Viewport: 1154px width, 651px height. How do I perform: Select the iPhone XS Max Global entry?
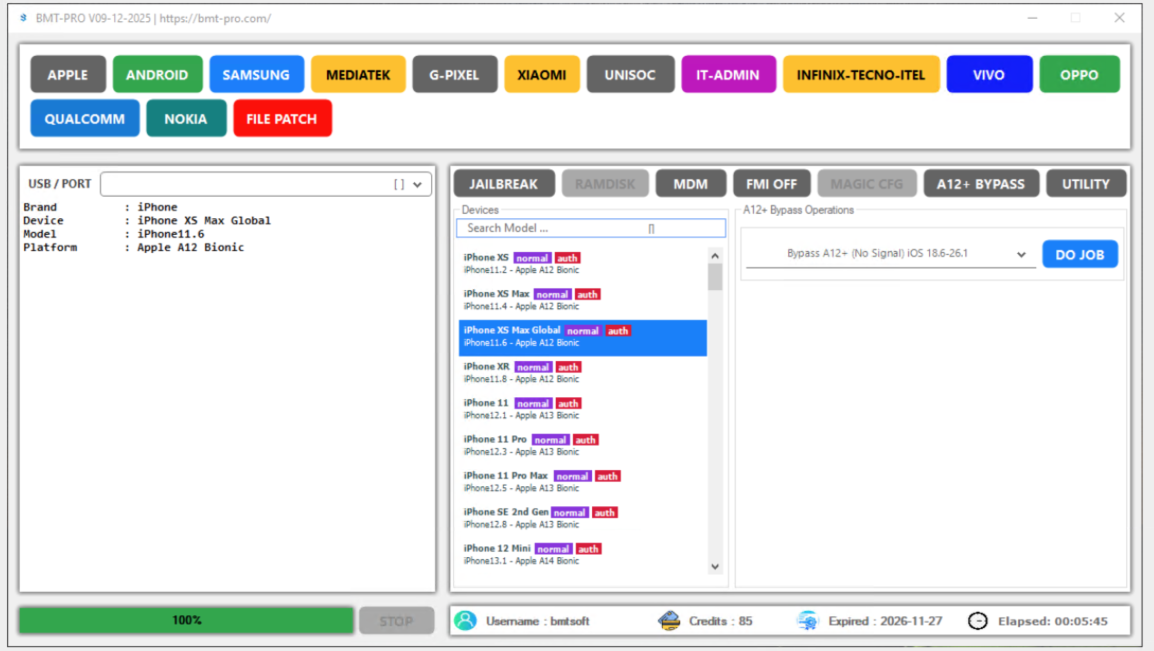pyautogui.click(x=582, y=337)
